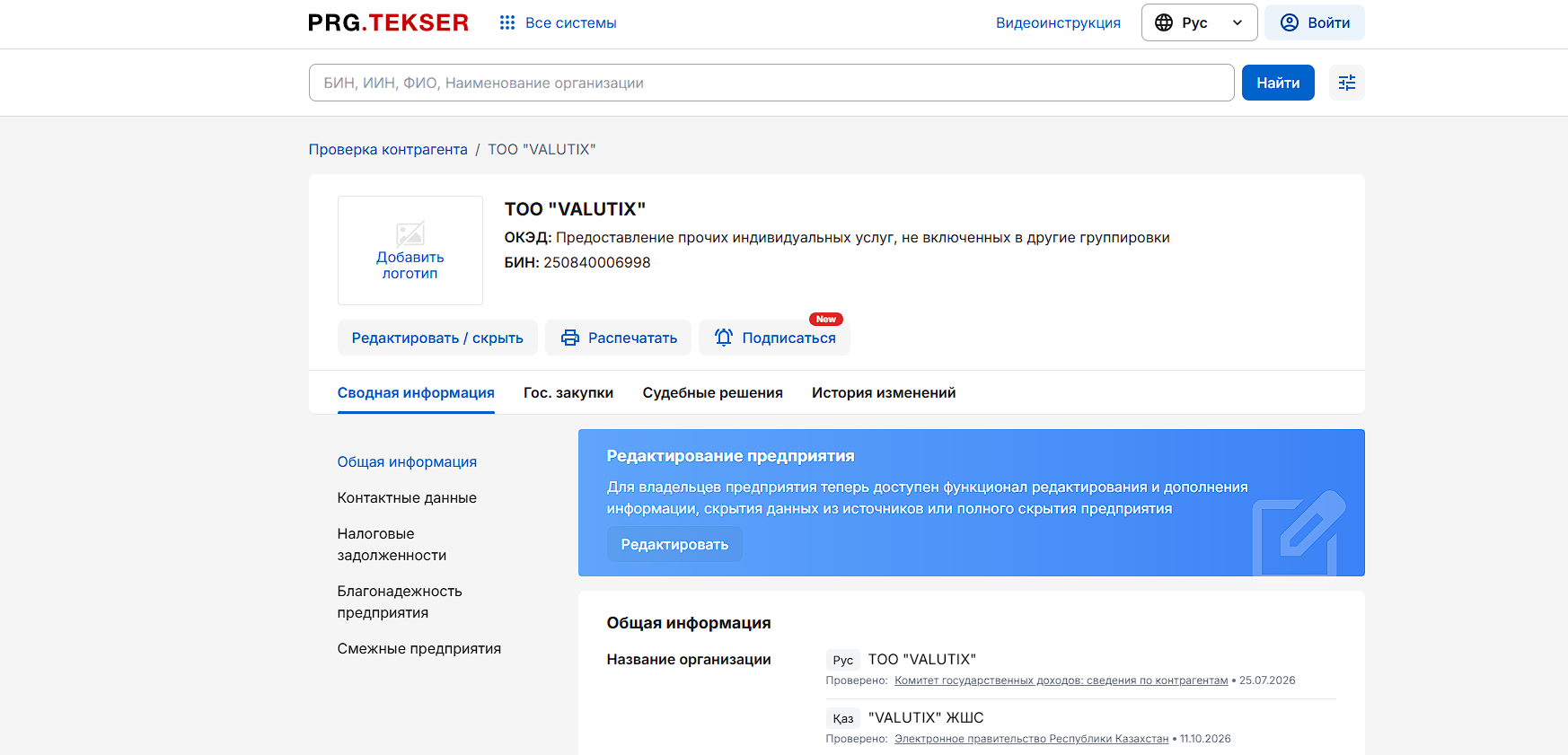
Task: Click the grid icon beside Все системы
Action: click(x=507, y=22)
